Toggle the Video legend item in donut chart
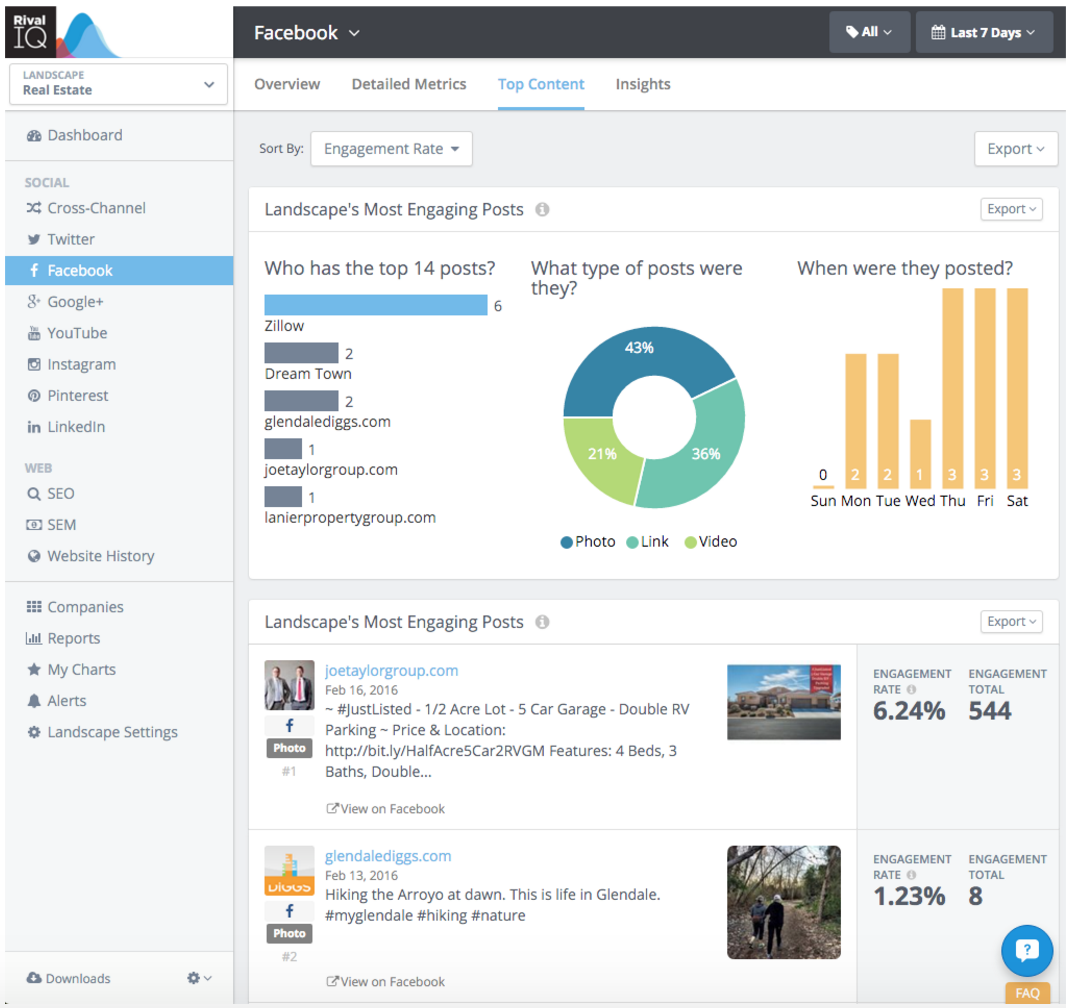 (x=710, y=542)
